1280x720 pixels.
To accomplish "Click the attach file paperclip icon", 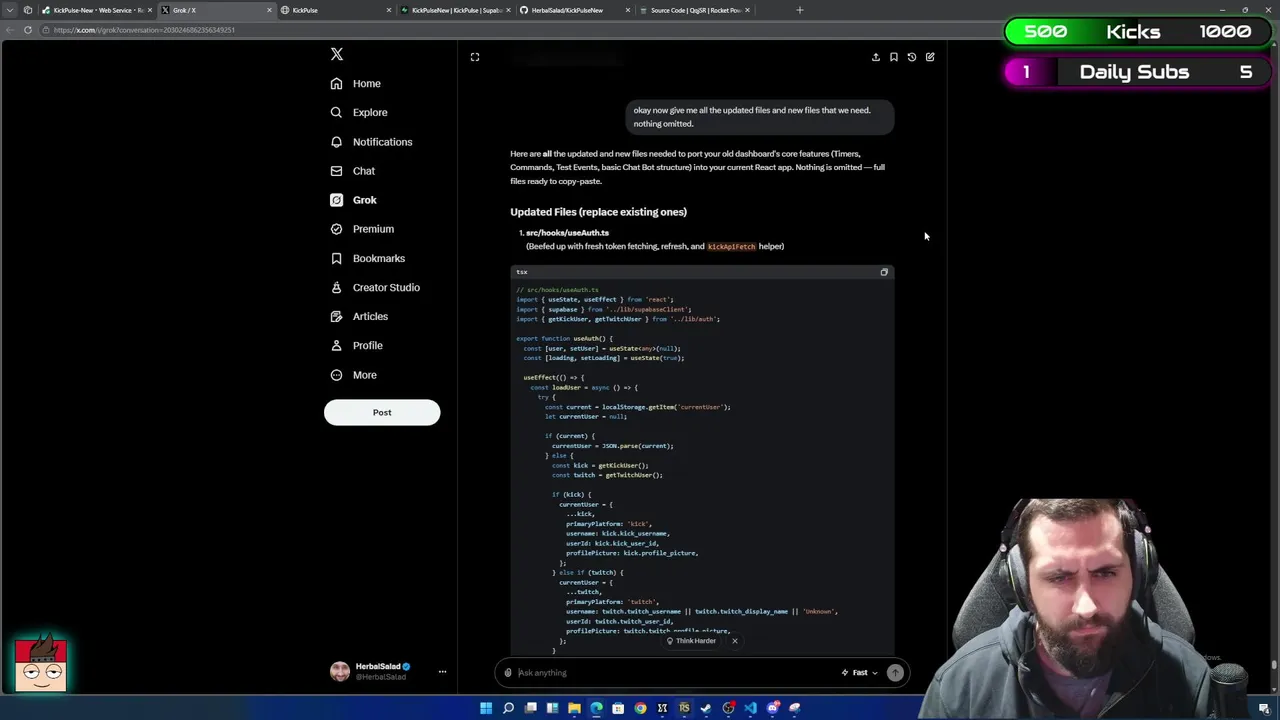I will point(508,673).
